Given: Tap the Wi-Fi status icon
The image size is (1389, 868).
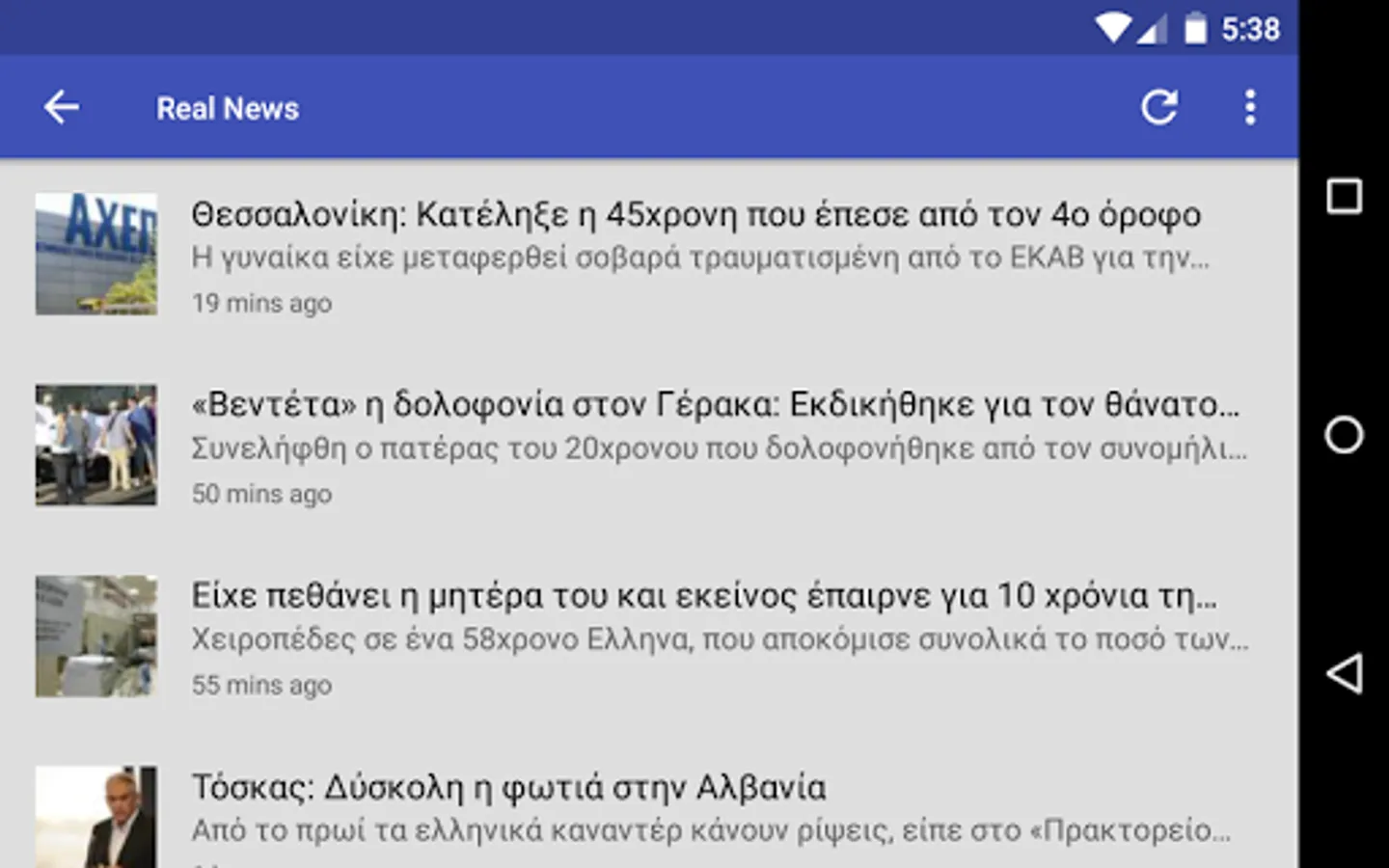Looking at the screenshot, I should pos(1112,28).
